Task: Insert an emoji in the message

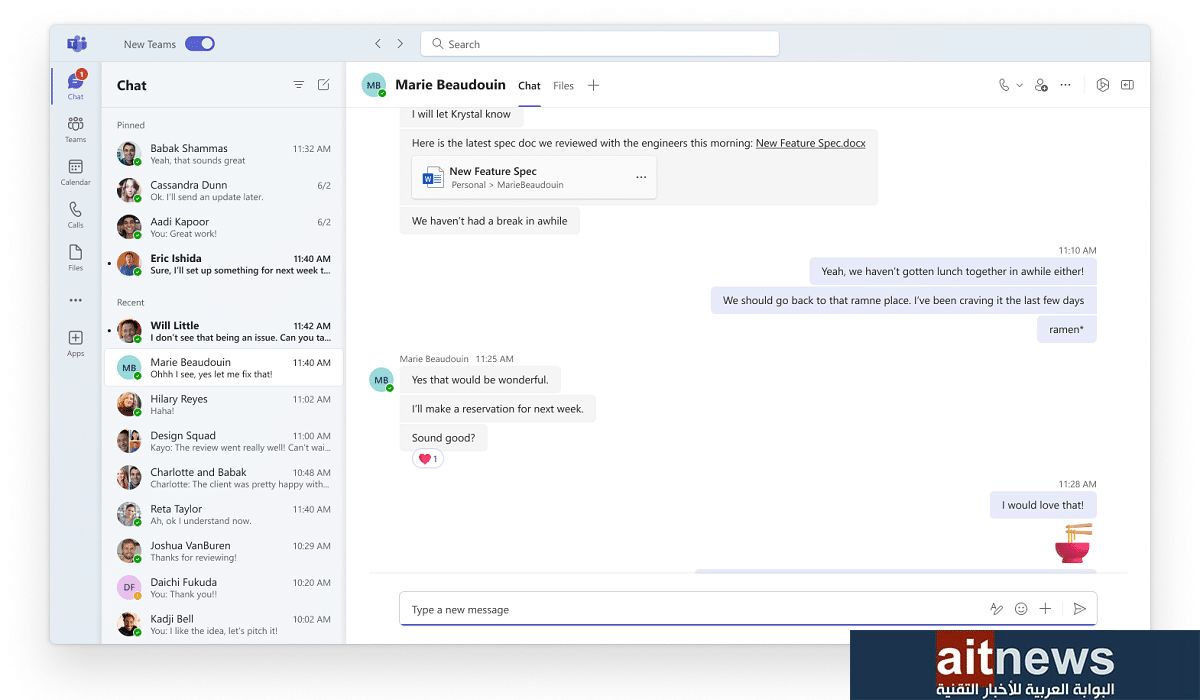Action: [1021, 609]
